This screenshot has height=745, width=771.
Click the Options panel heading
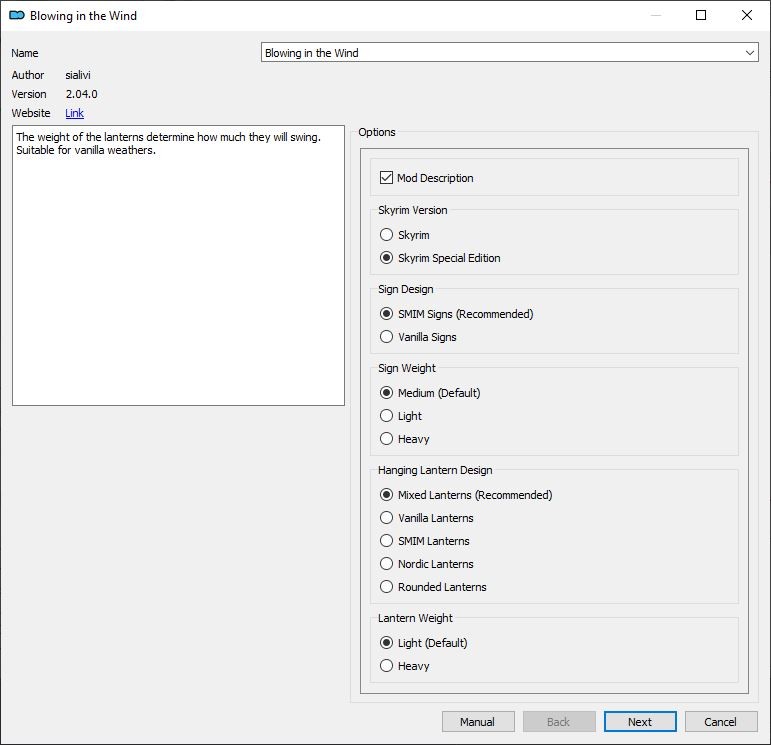pyautogui.click(x=377, y=132)
